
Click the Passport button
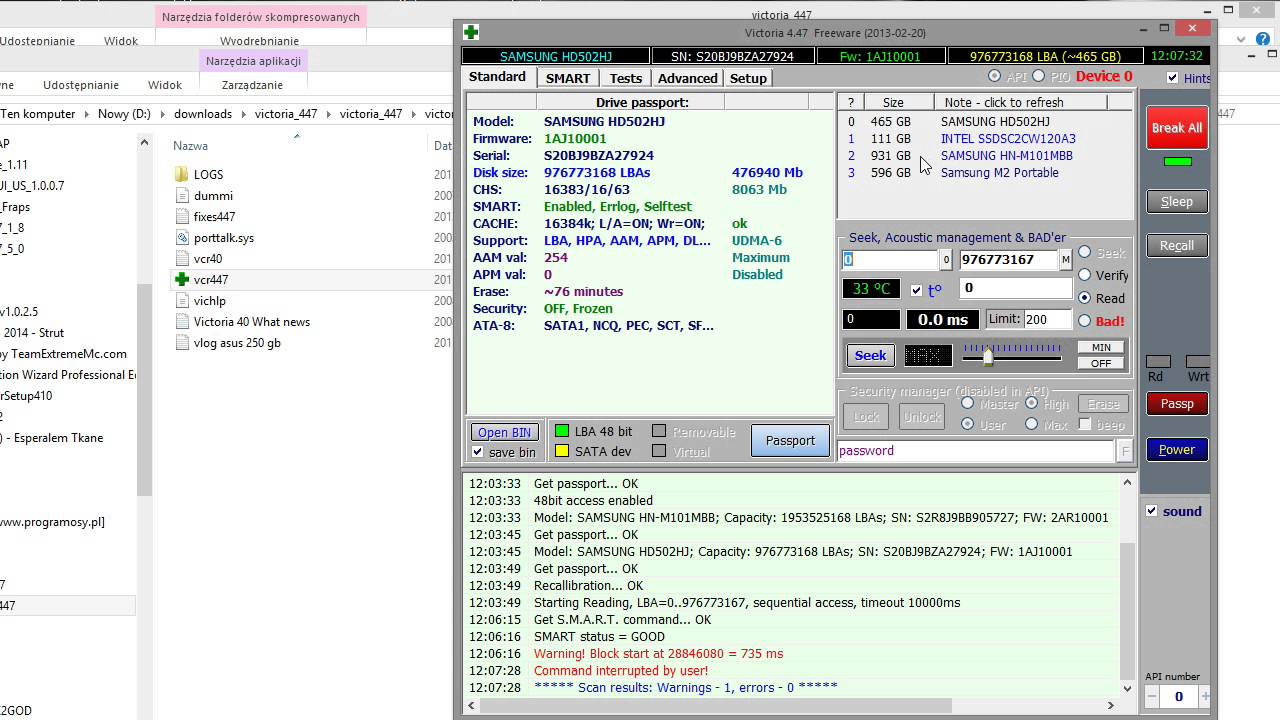790,441
